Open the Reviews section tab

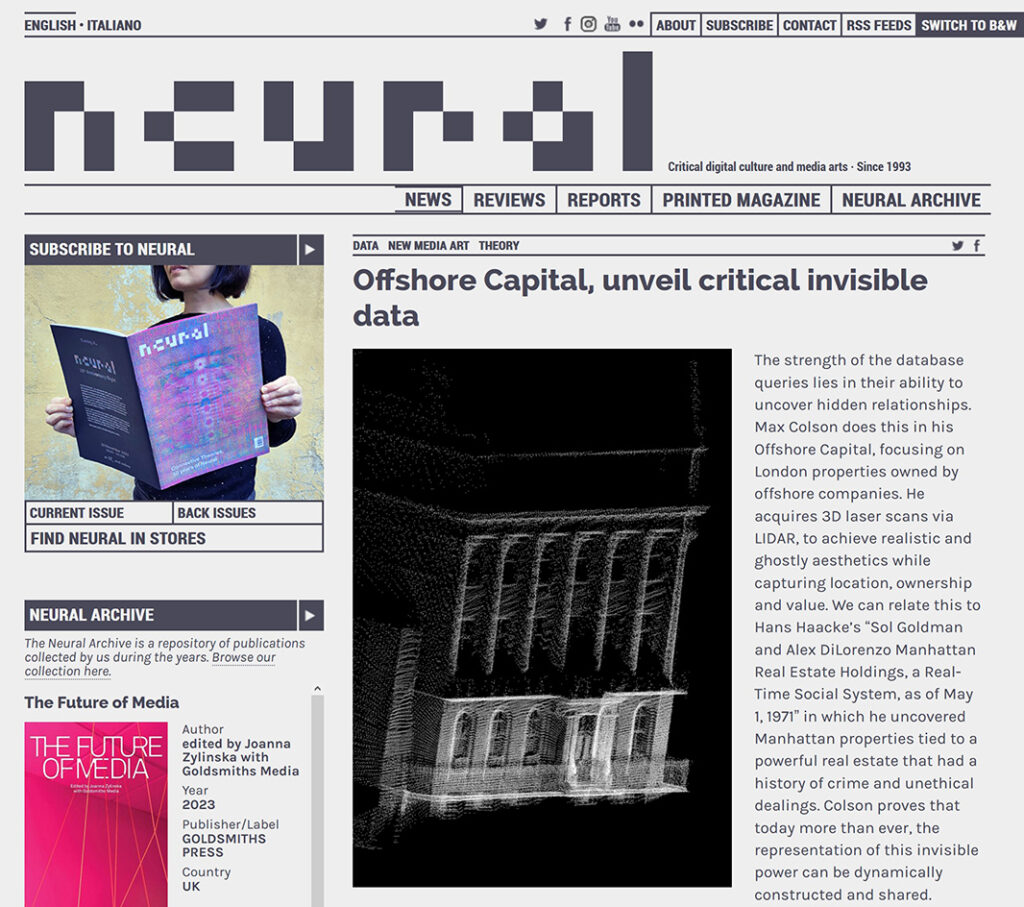pos(509,200)
